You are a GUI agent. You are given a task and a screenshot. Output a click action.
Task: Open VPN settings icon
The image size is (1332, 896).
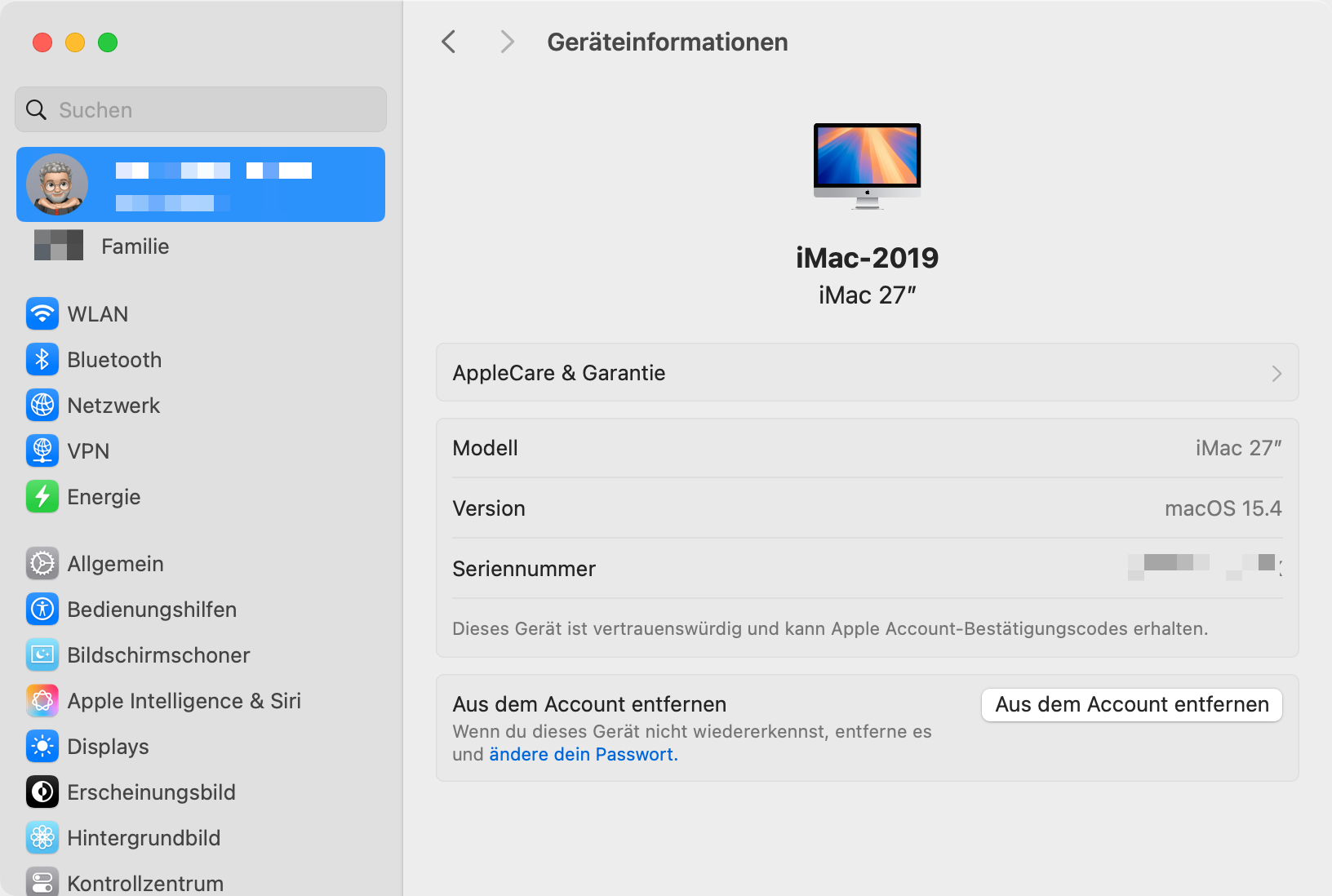[x=42, y=450]
